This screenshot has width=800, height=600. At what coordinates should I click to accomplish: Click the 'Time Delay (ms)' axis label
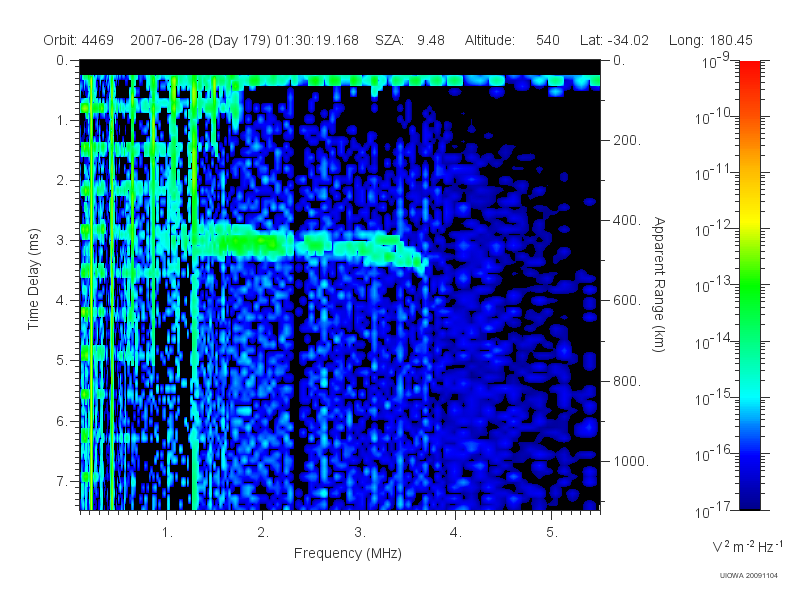tap(33, 279)
